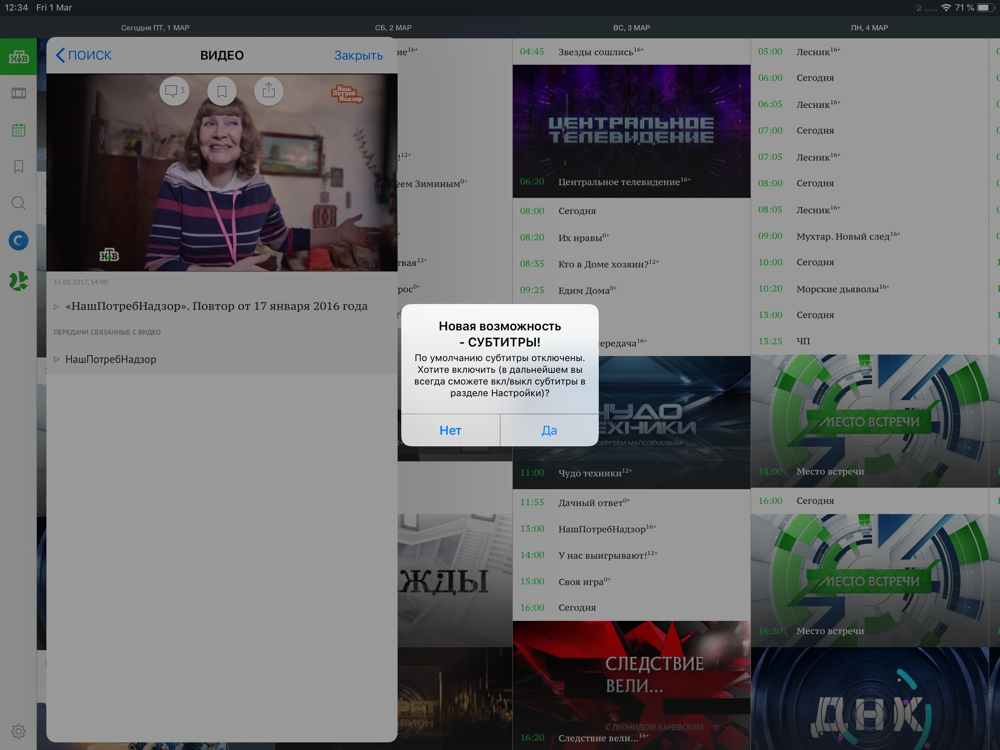Open Sunday 16:00 Сегодня listing

click(631, 608)
